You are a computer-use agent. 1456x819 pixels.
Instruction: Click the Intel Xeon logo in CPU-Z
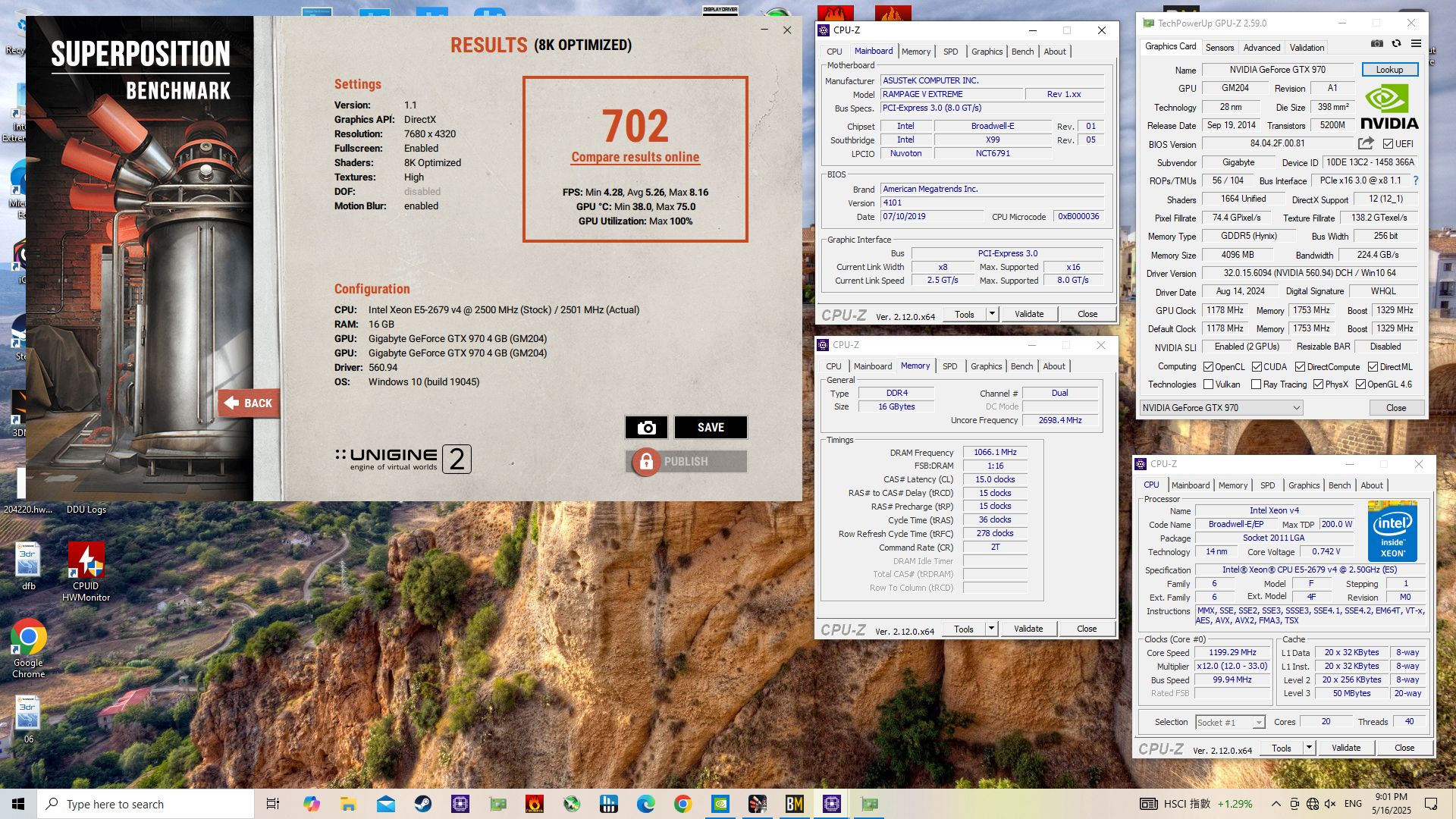click(1392, 531)
